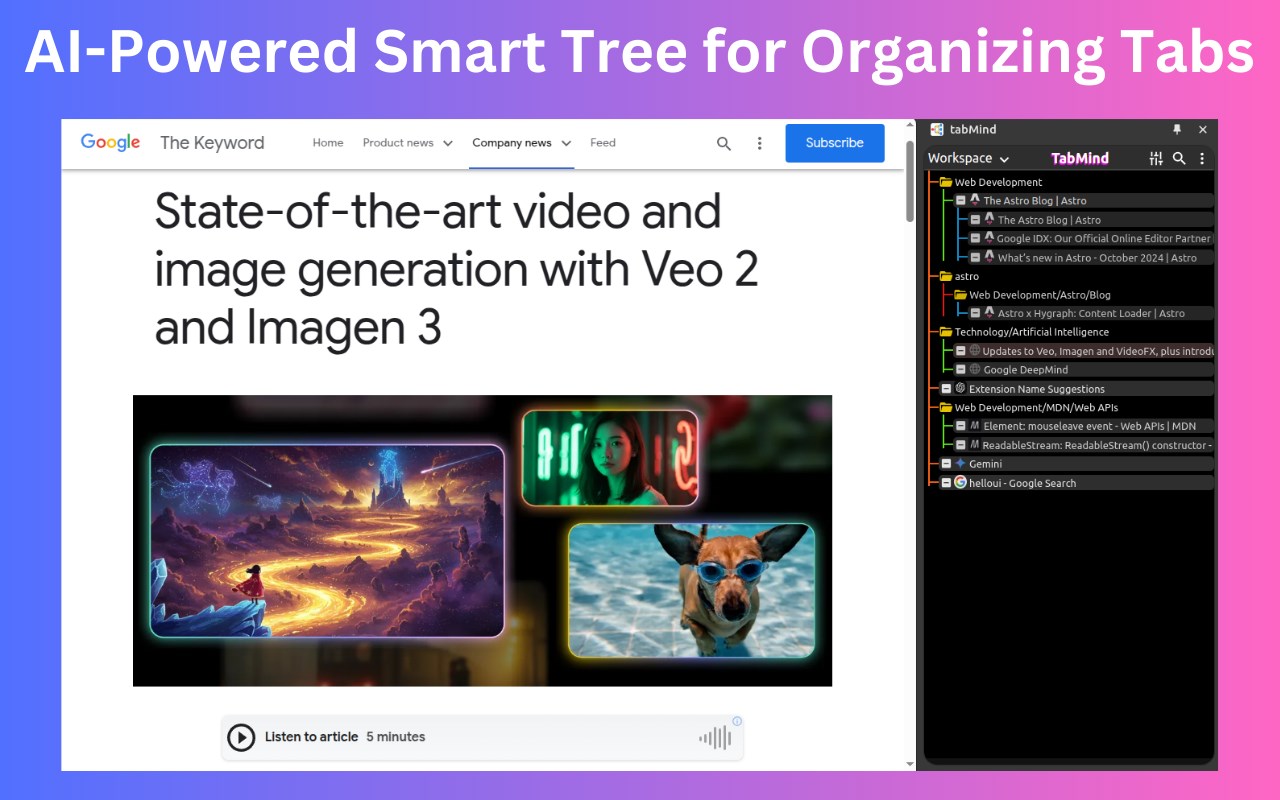Viewport: 1280px width, 800px height.
Task: Click the article page vertical scrollbar thumb
Action: coord(910,182)
